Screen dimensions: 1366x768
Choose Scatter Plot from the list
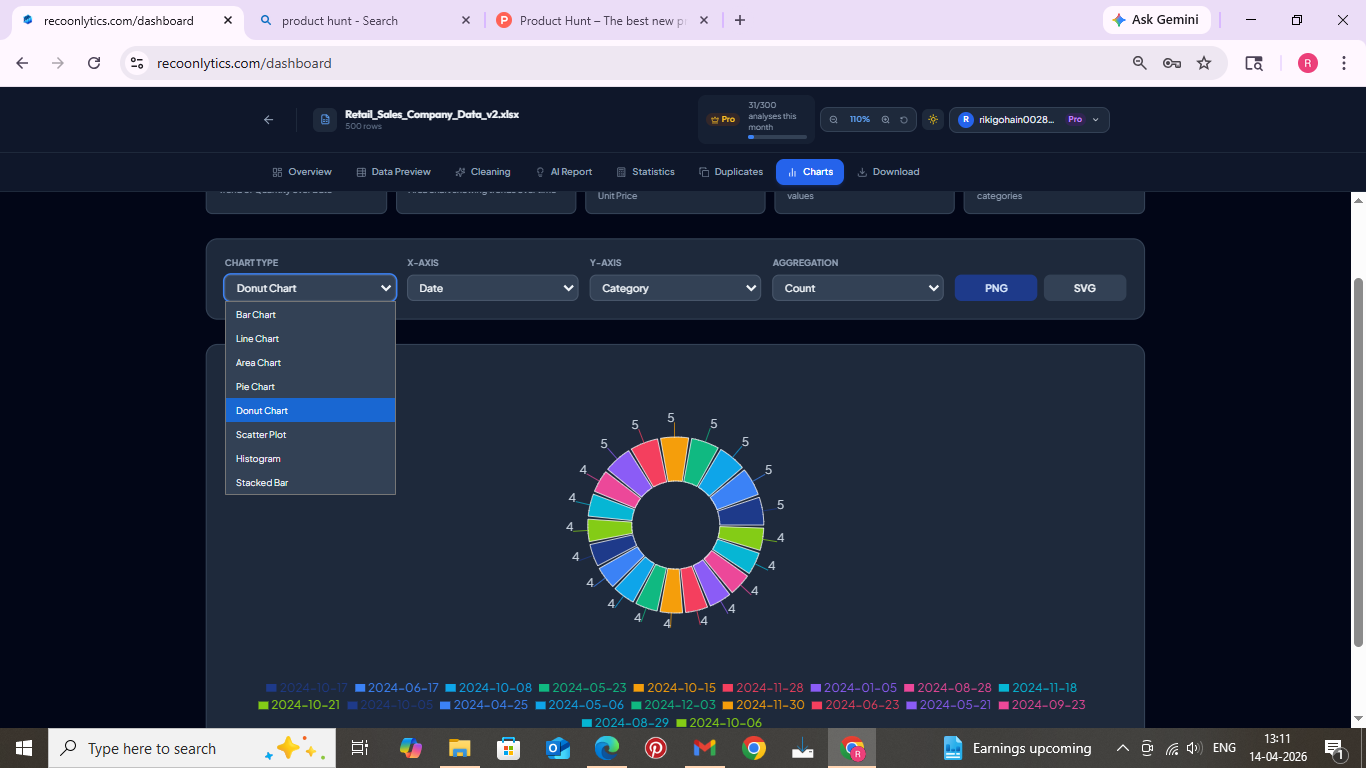[310, 435]
